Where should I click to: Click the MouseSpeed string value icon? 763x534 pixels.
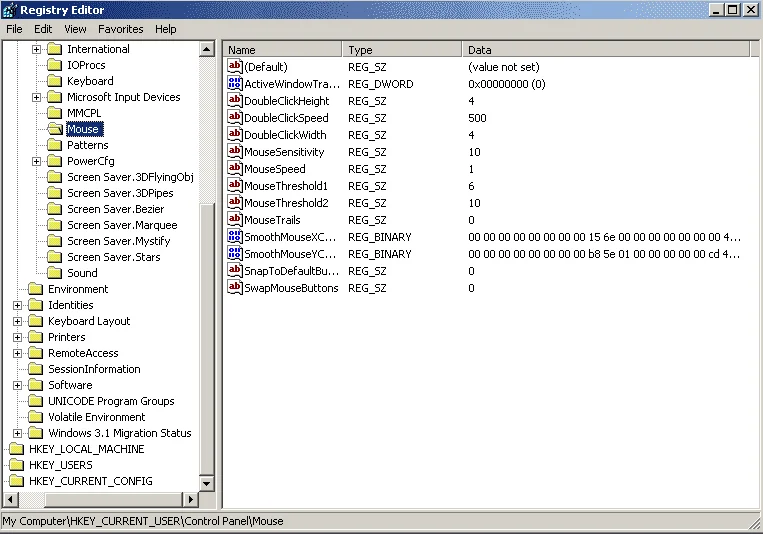[235, 168]
